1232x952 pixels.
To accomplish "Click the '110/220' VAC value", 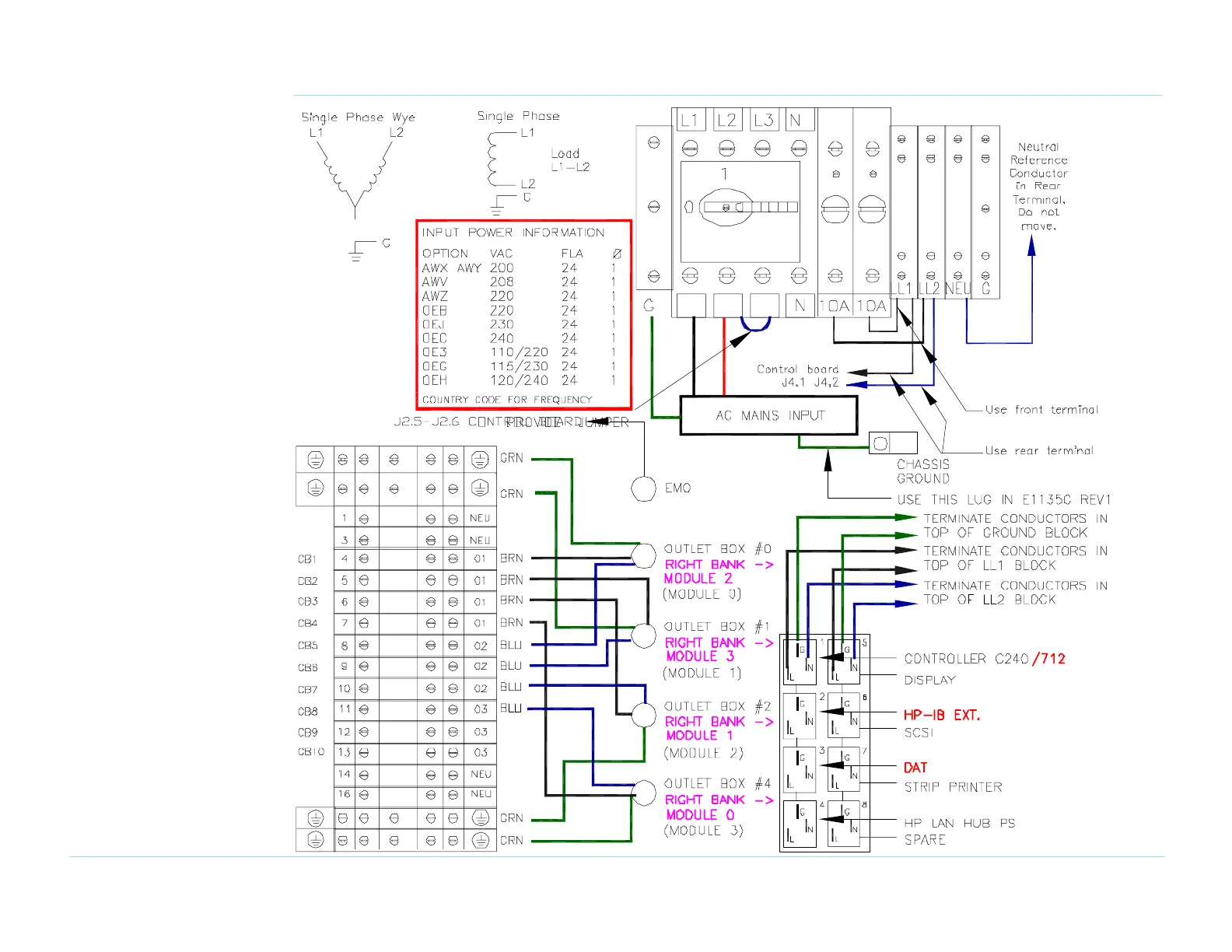I will pyautogui.click(x=519, y=352).
